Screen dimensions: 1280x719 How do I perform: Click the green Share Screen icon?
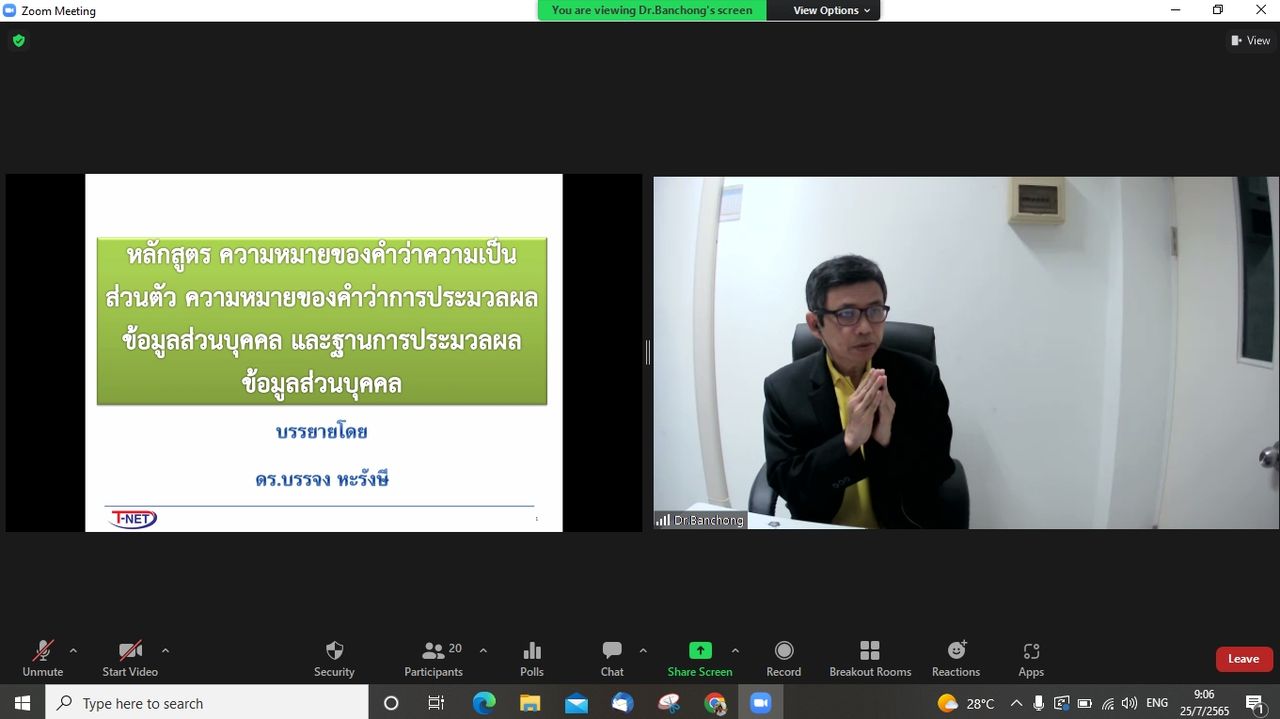pyautogui.click(x=700, y=650)
